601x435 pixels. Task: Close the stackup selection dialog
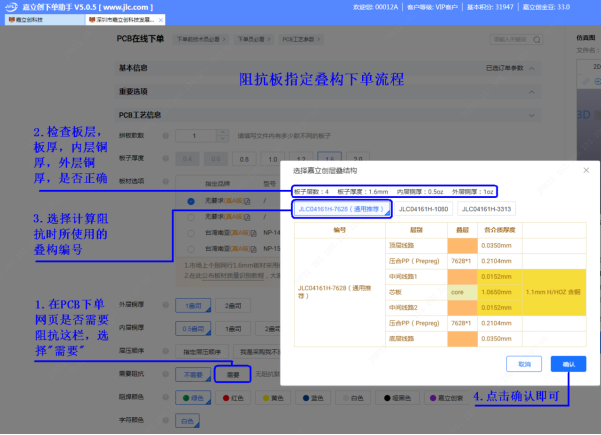(x=586, y=170)
